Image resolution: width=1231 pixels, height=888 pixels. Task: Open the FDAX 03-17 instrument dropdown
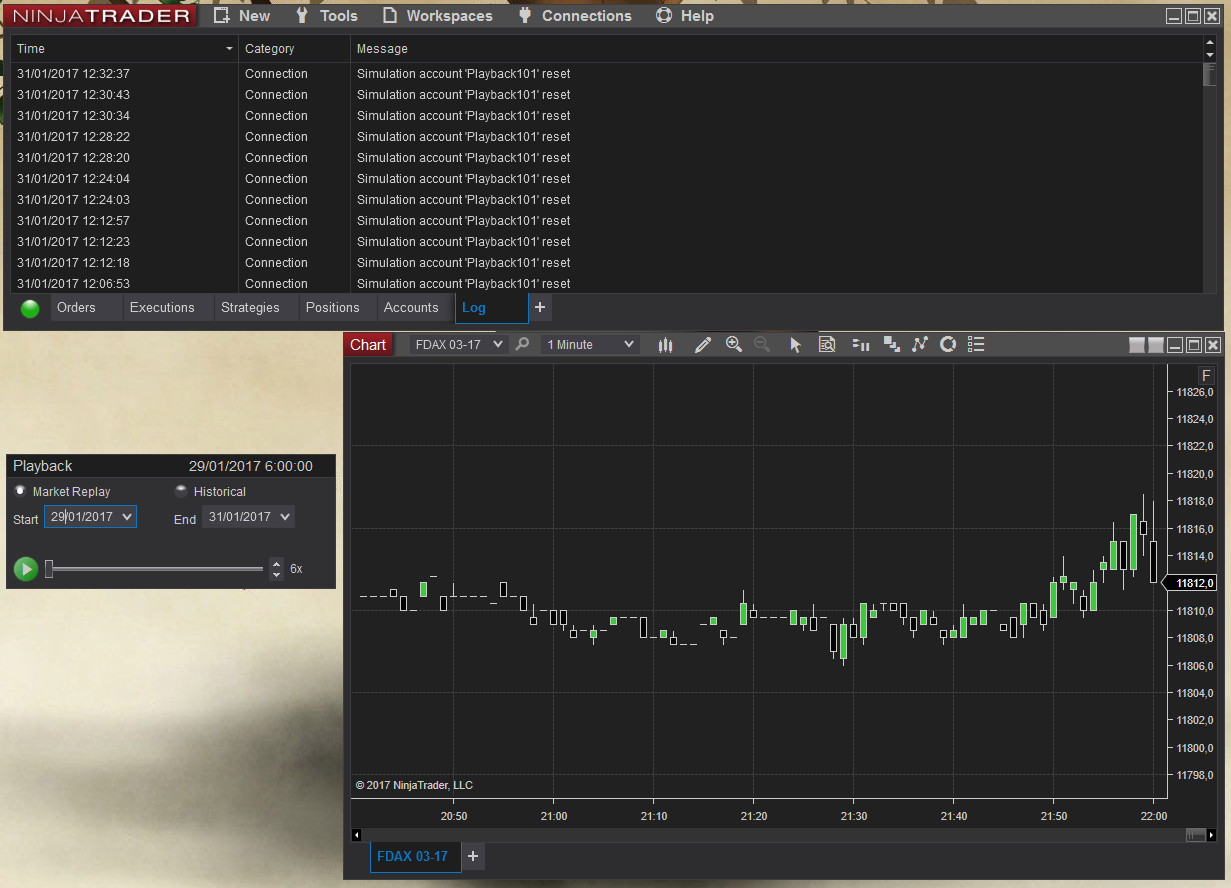pos(459,345)
